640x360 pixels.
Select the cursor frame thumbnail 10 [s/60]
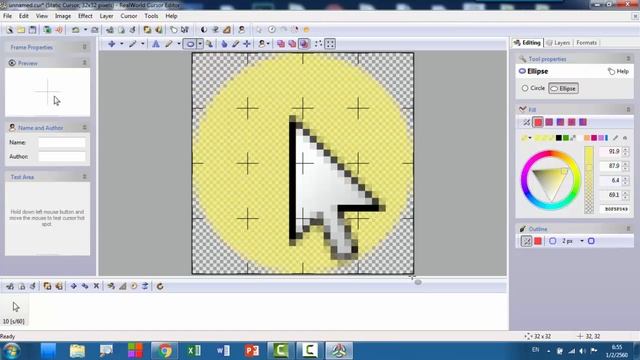coord(14,311)
